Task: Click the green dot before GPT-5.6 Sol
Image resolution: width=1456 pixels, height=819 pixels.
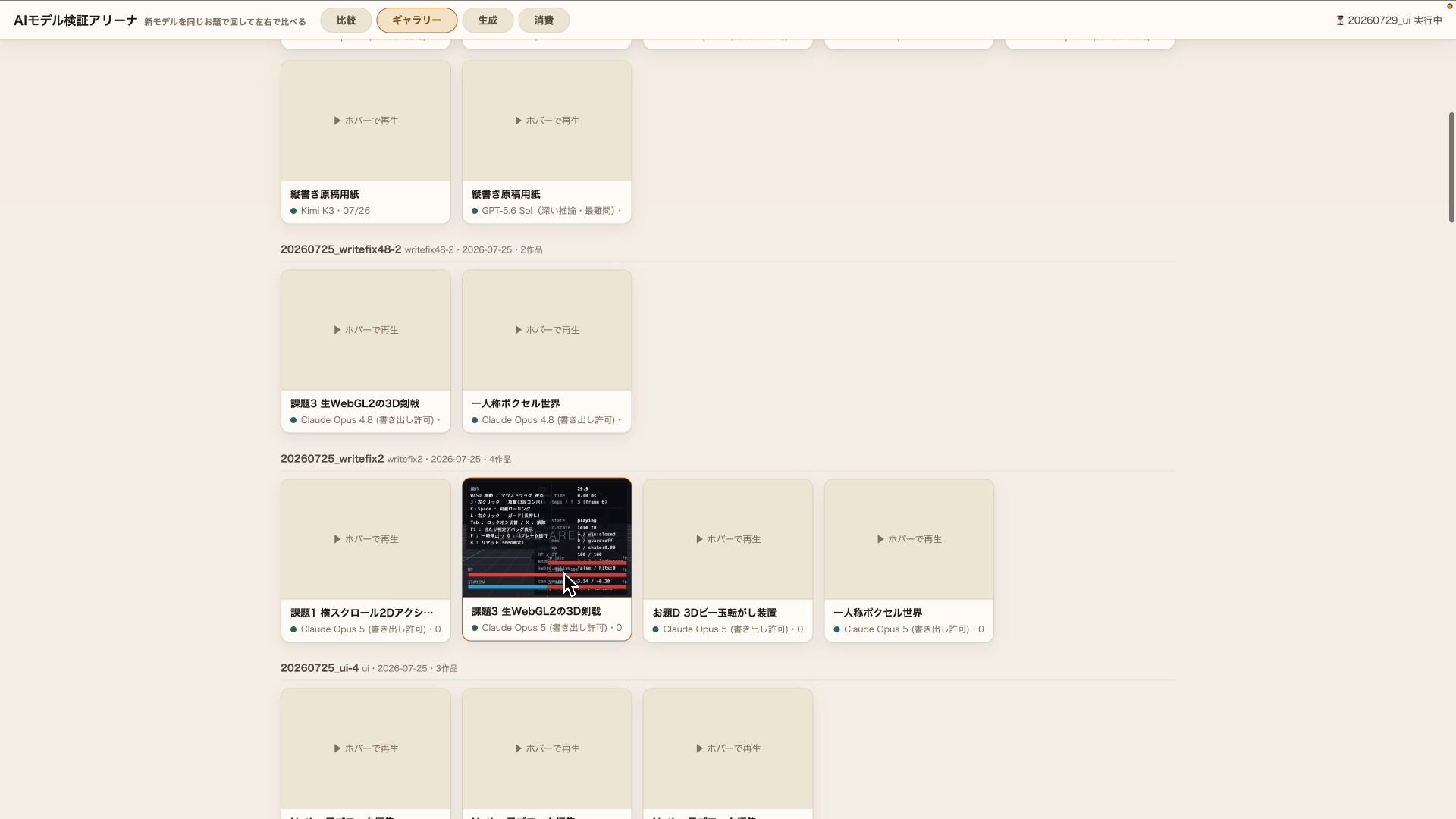Action: point(475,211)
